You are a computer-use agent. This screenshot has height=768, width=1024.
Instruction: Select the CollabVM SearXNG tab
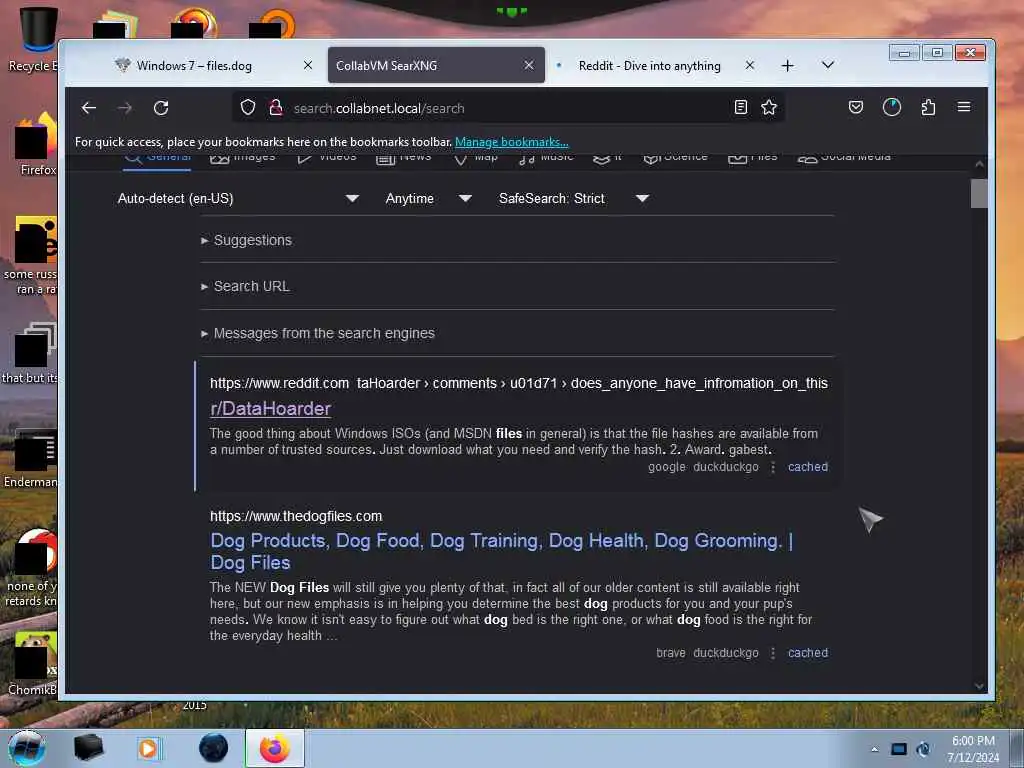pos(436,65)
